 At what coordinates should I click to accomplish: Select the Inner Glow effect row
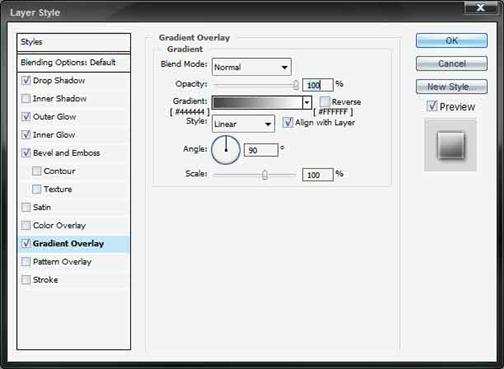pyautogui.click(x=73, y=135)
